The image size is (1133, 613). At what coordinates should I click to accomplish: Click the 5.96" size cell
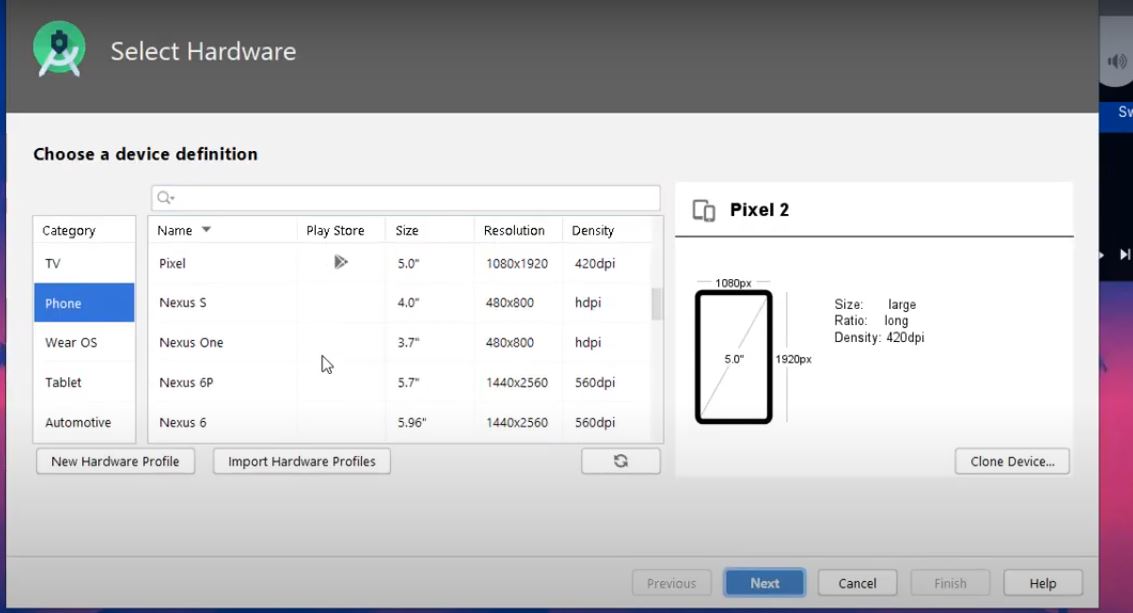tap(412, 422)
